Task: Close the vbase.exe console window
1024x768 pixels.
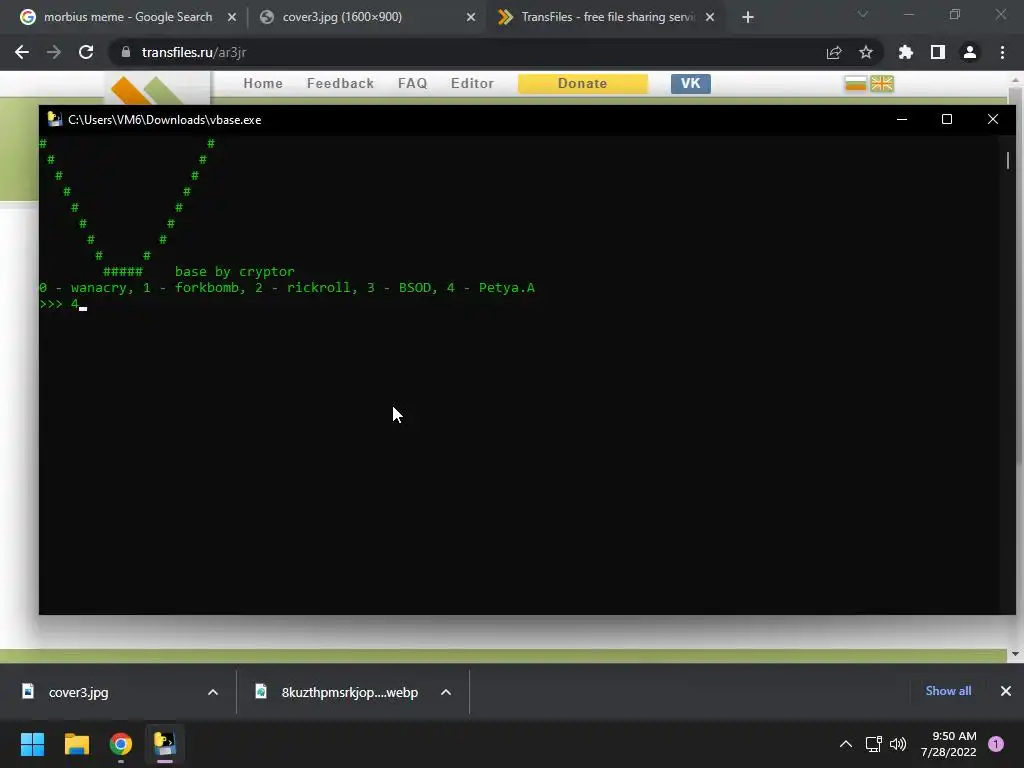Action: click(x=993, y=120)
